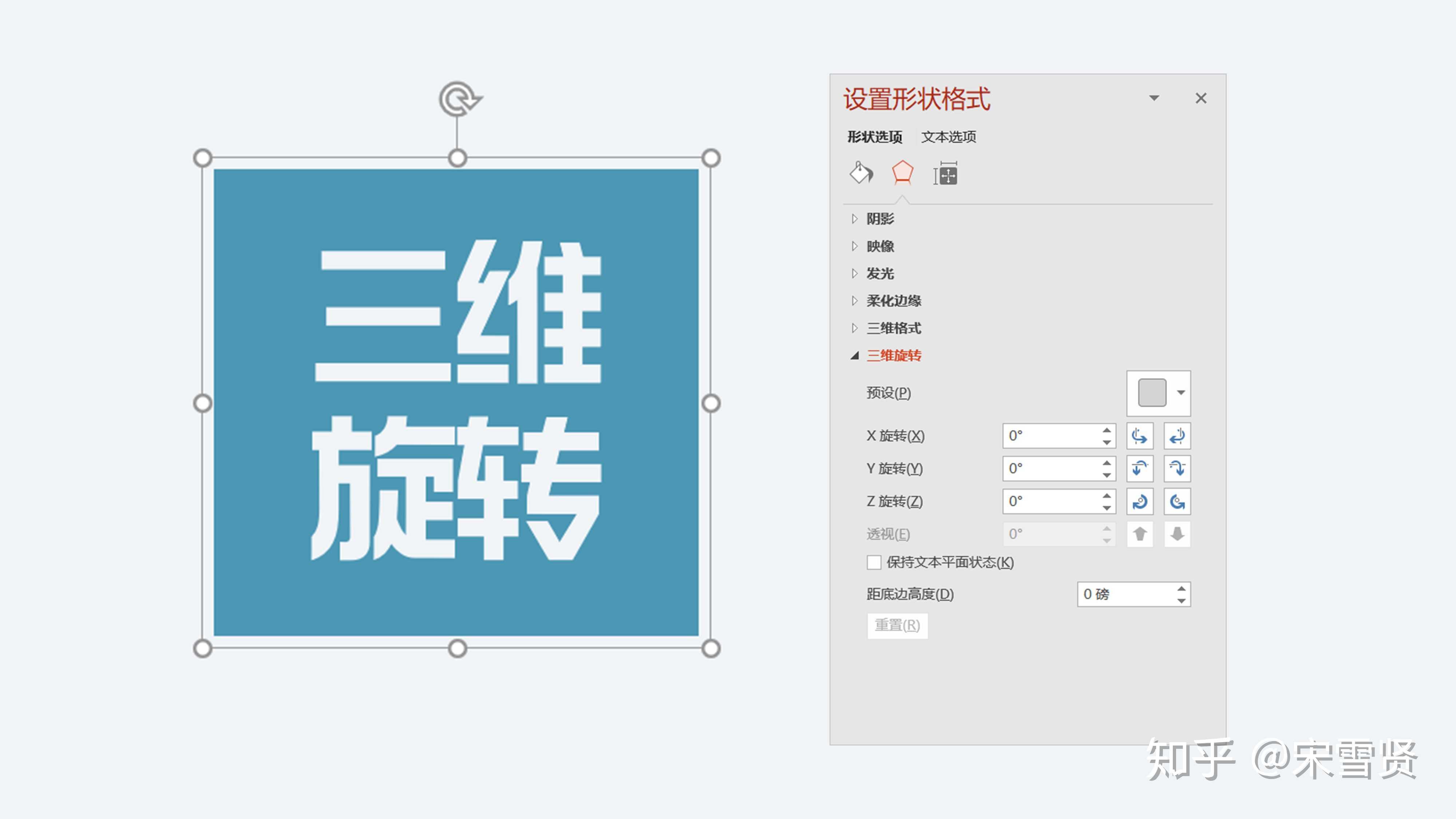Viewport: 1456px width, 819px height.
Task: Enable 保持文本平面状态 checkbox
Action: [x=874, y=562]
